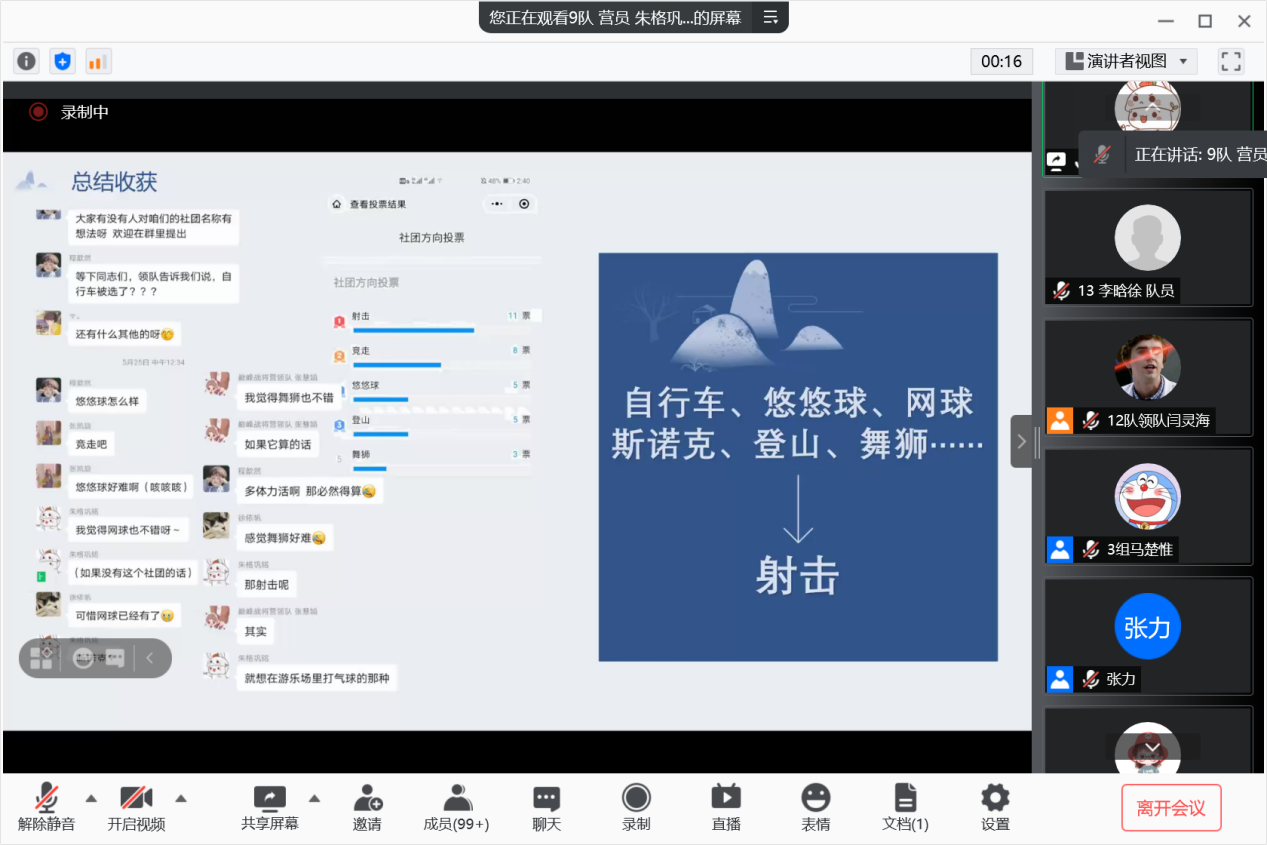Expand the video options arrow
This screenshot has width=1267, height=845.
(181, 798)
